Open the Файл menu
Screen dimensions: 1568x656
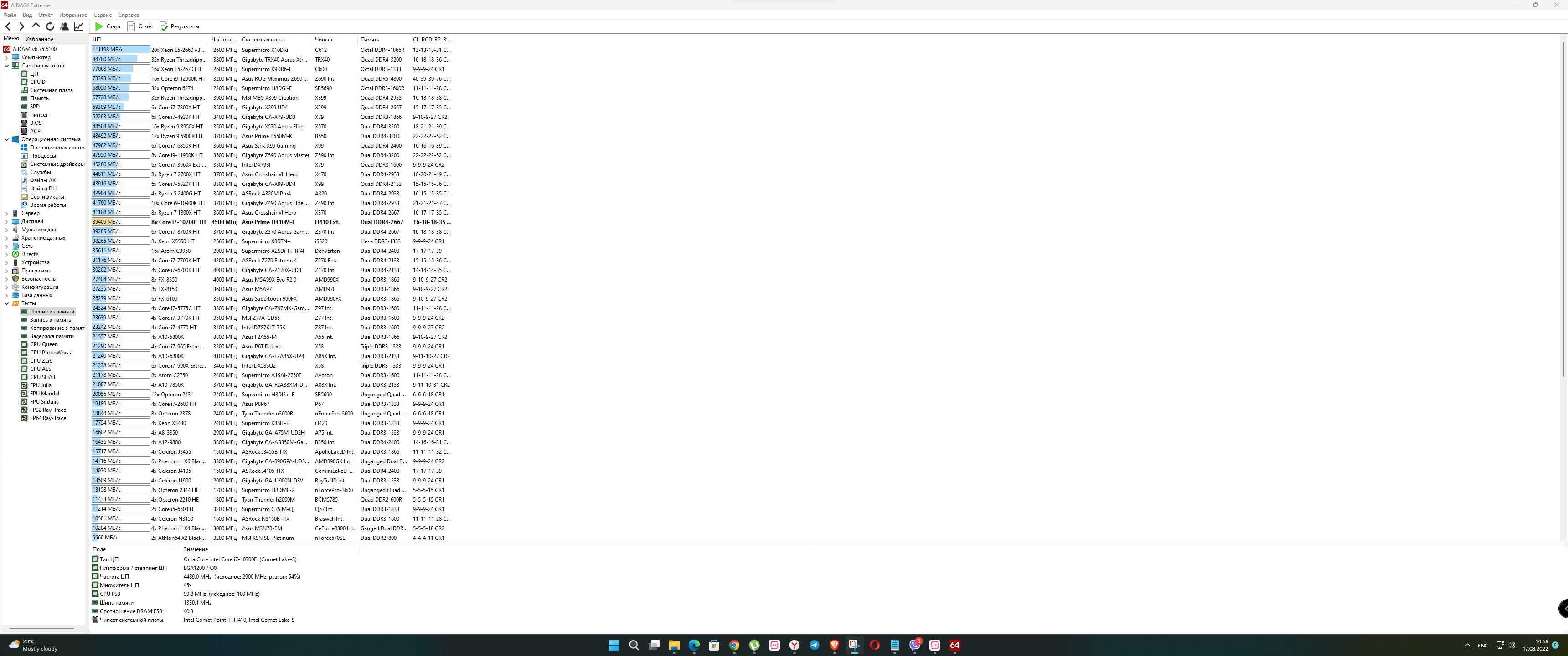10,15
